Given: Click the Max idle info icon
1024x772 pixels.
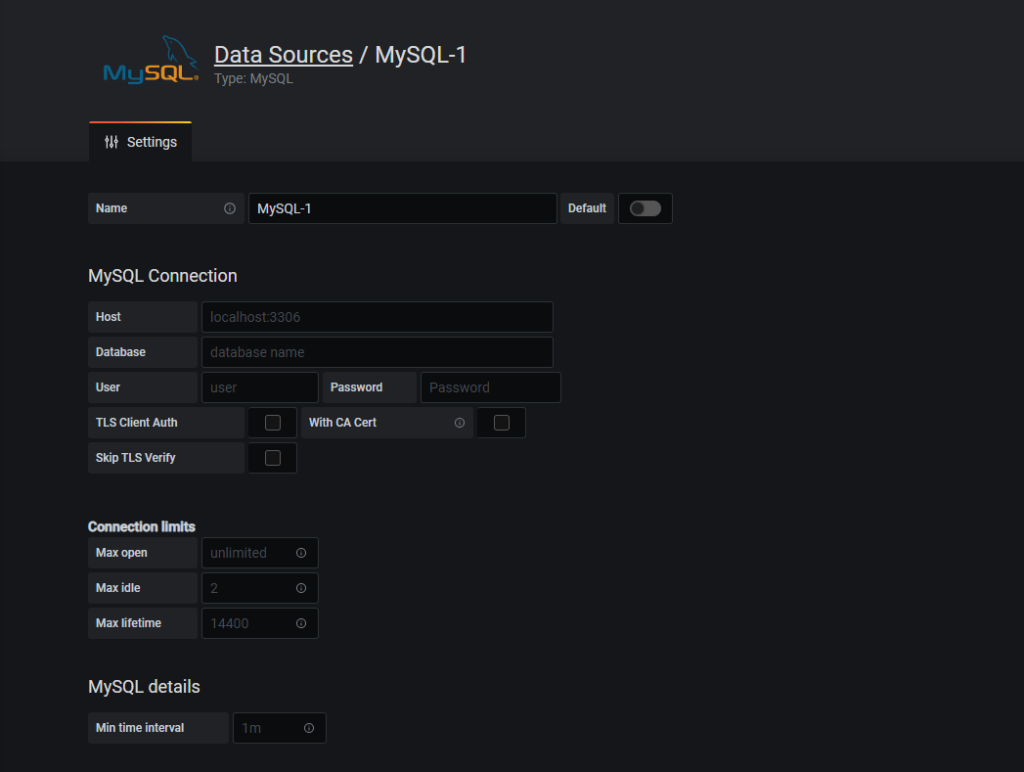Looking at the screenshot, I should [301, 587].
